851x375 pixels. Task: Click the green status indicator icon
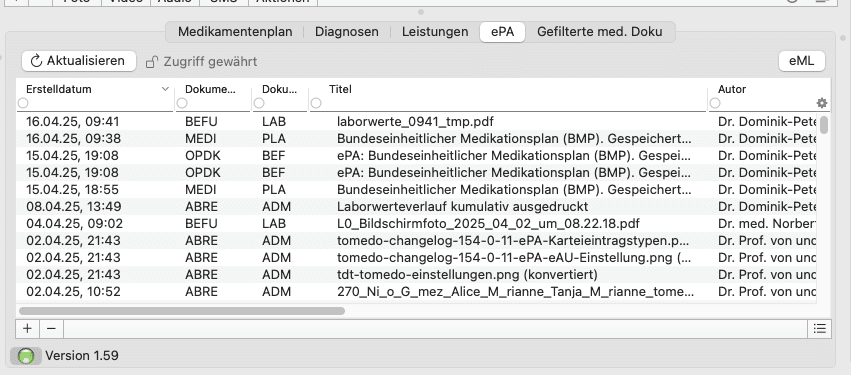26,356
